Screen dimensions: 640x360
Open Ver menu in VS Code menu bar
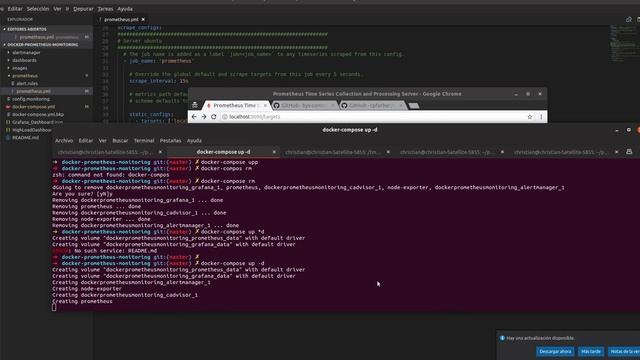click(x=57, y=9)
